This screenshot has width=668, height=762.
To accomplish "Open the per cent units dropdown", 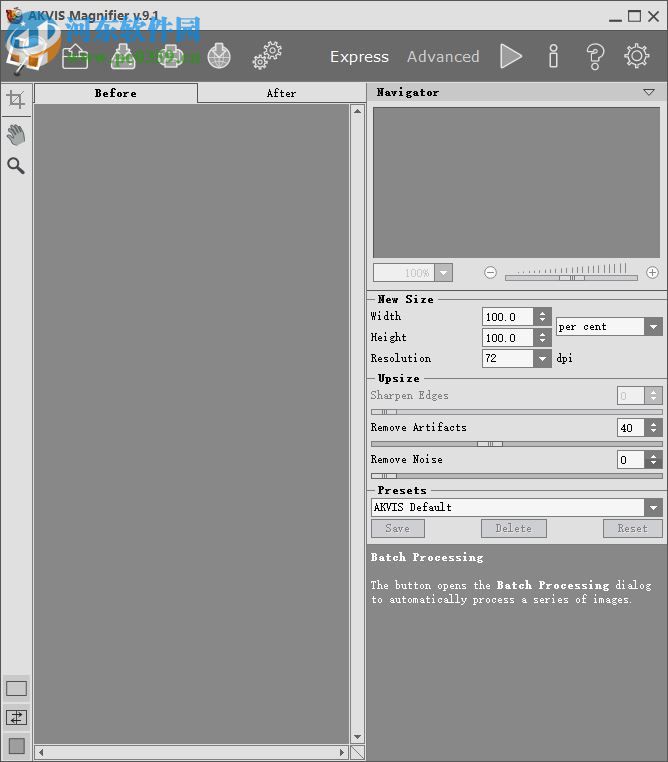I will [x=653, y=327].
